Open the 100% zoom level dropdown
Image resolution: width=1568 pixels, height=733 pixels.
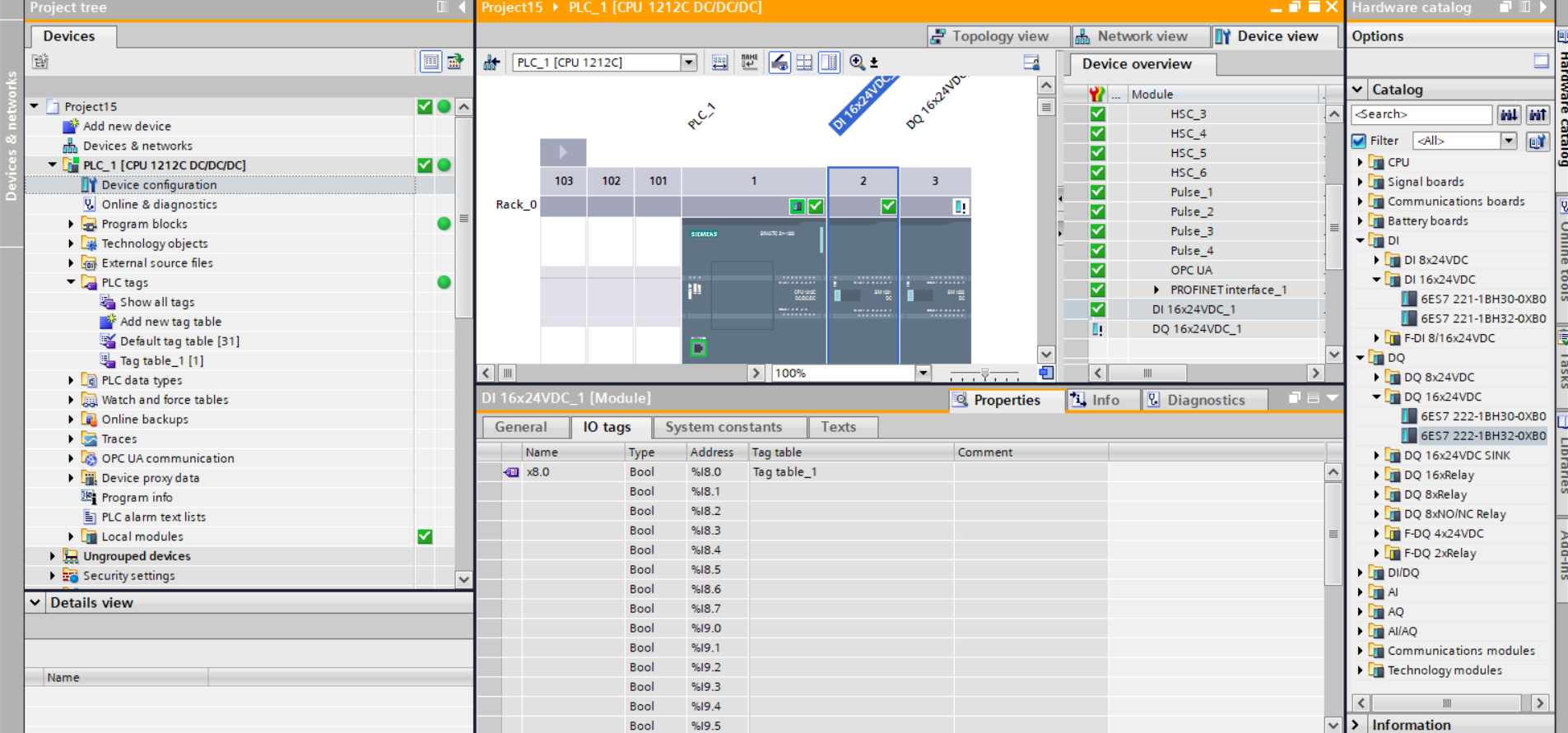pos(923,373)
